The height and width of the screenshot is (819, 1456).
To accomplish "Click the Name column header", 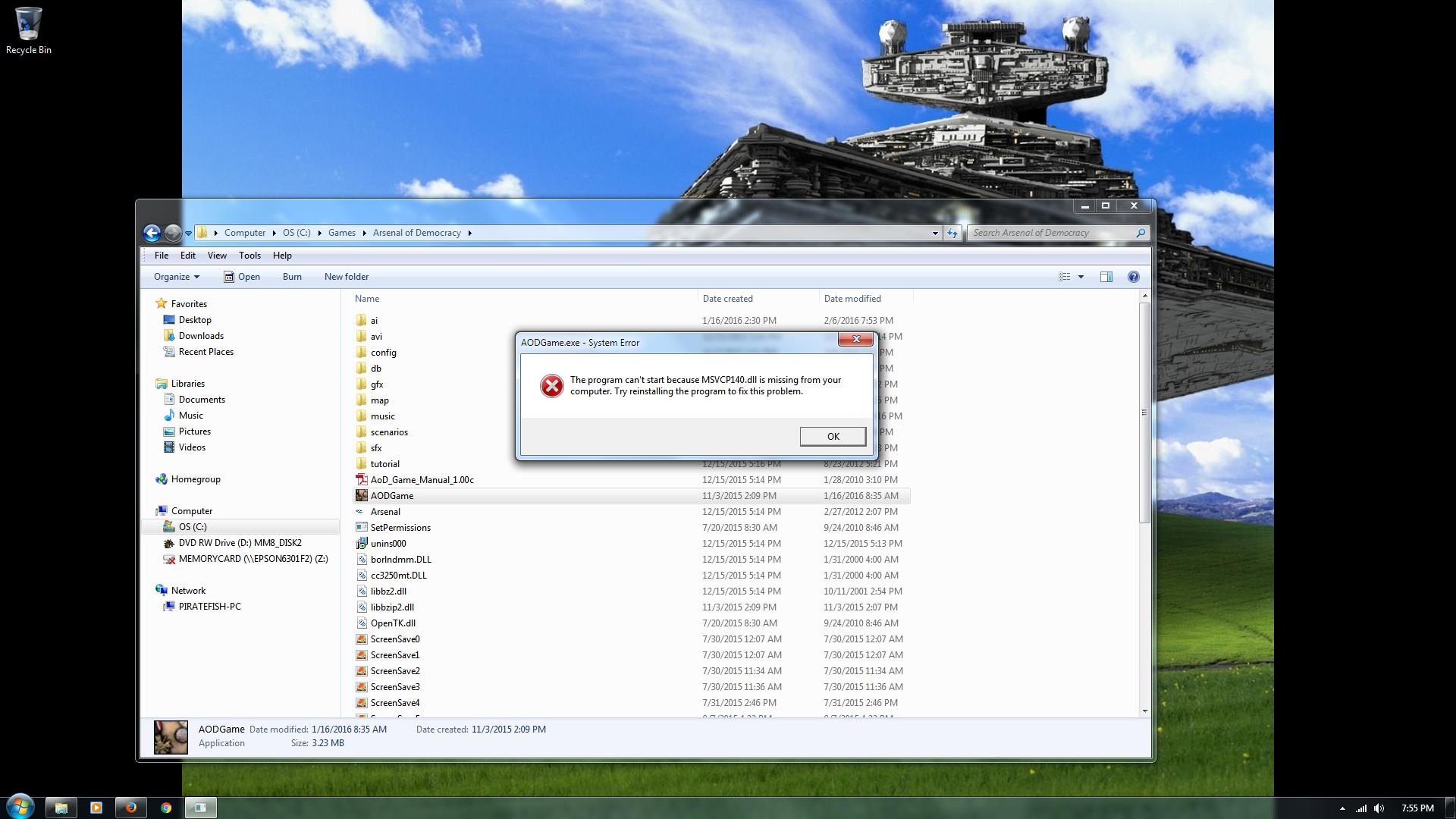I will [367, 299].
